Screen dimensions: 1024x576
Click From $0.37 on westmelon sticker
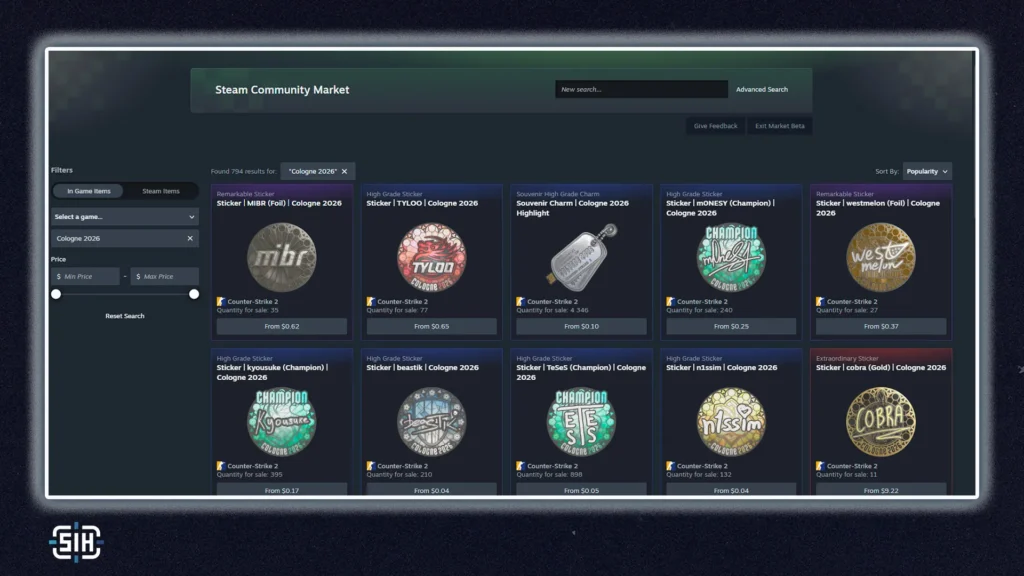coord(880,326)
